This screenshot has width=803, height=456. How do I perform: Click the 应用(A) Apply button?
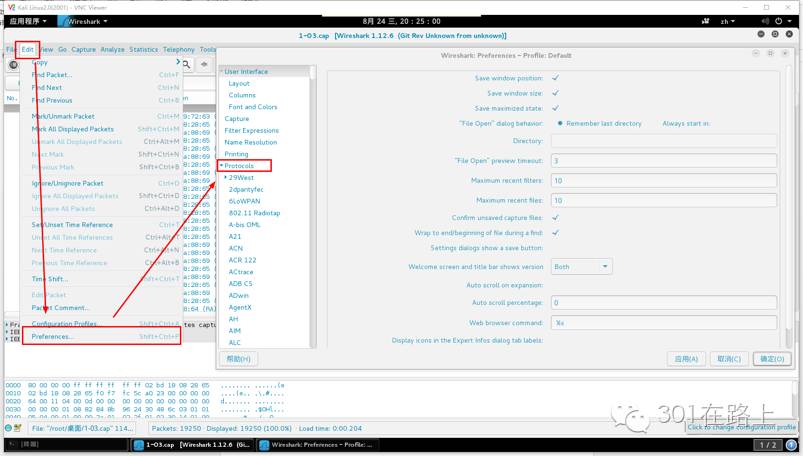(686, 358)
